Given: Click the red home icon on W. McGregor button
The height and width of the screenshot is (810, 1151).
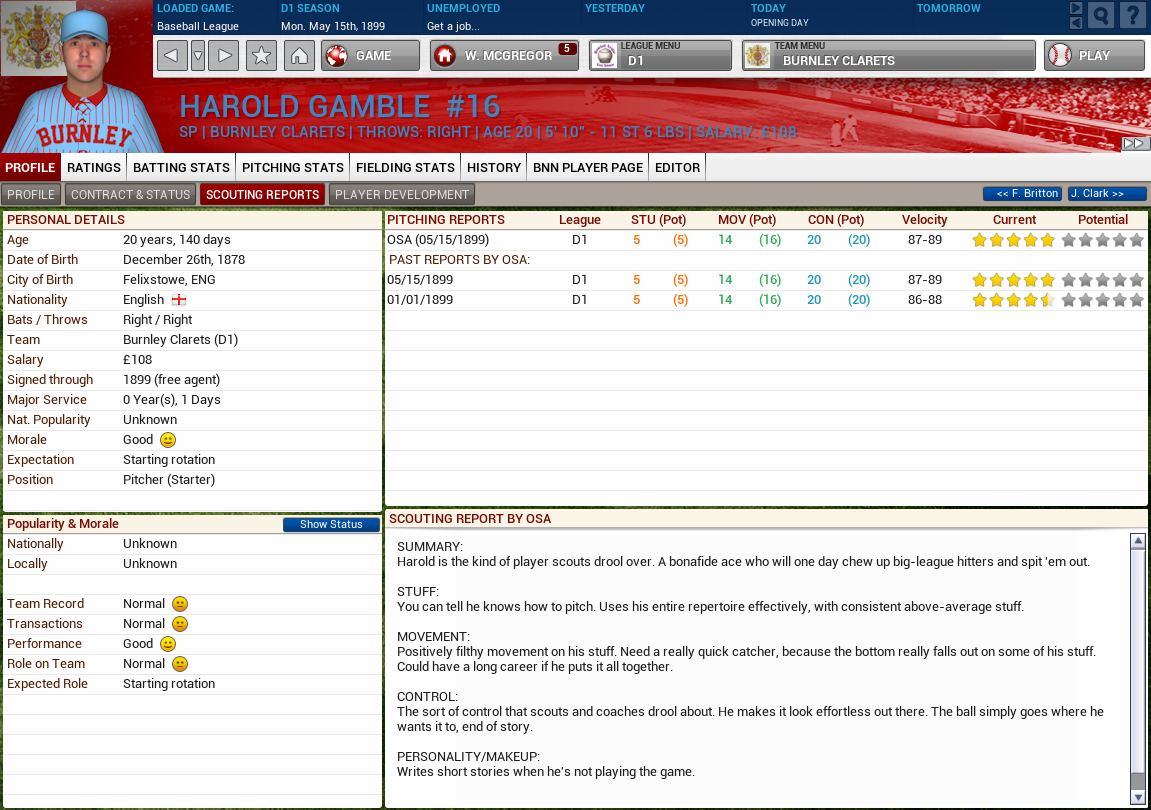Looking at the screenshot, I should [447, 55].
